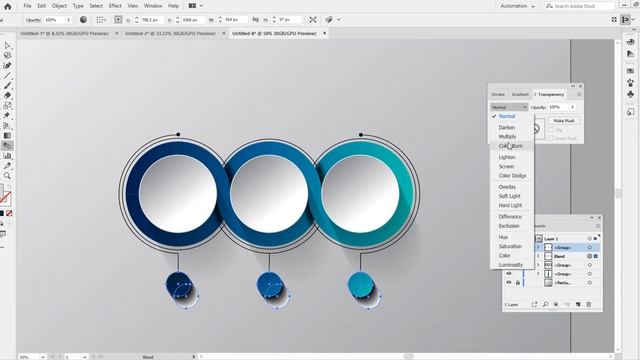
Task: Select the Direct Selection tool
Action: 7,46
